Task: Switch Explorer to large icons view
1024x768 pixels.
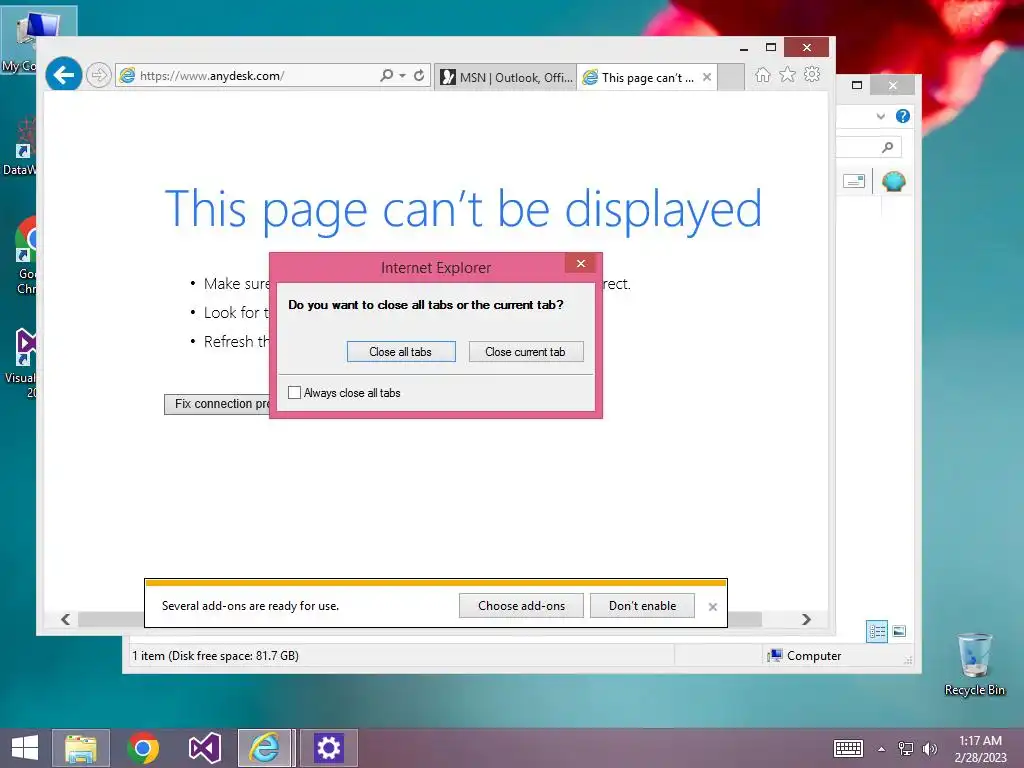Action: tap(899, 631)
